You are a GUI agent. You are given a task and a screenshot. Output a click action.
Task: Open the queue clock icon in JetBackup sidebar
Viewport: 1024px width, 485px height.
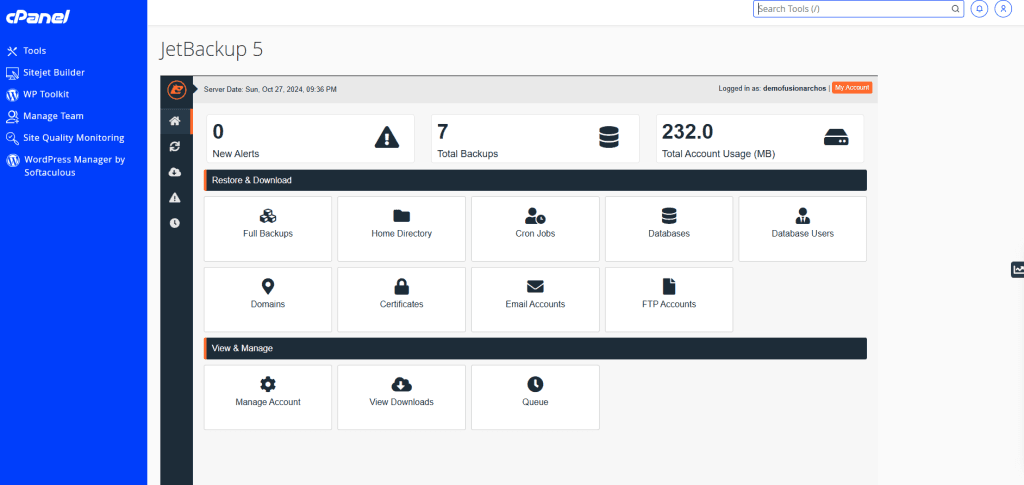[175, 223]
